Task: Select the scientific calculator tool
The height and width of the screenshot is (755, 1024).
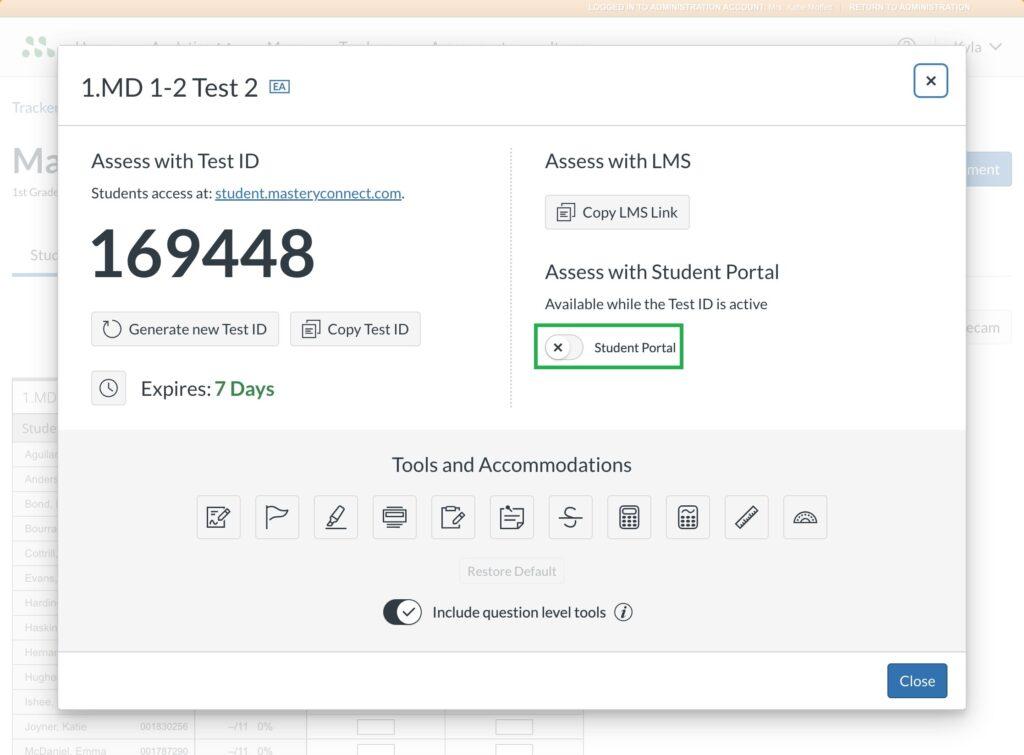Action: point(687,517)
